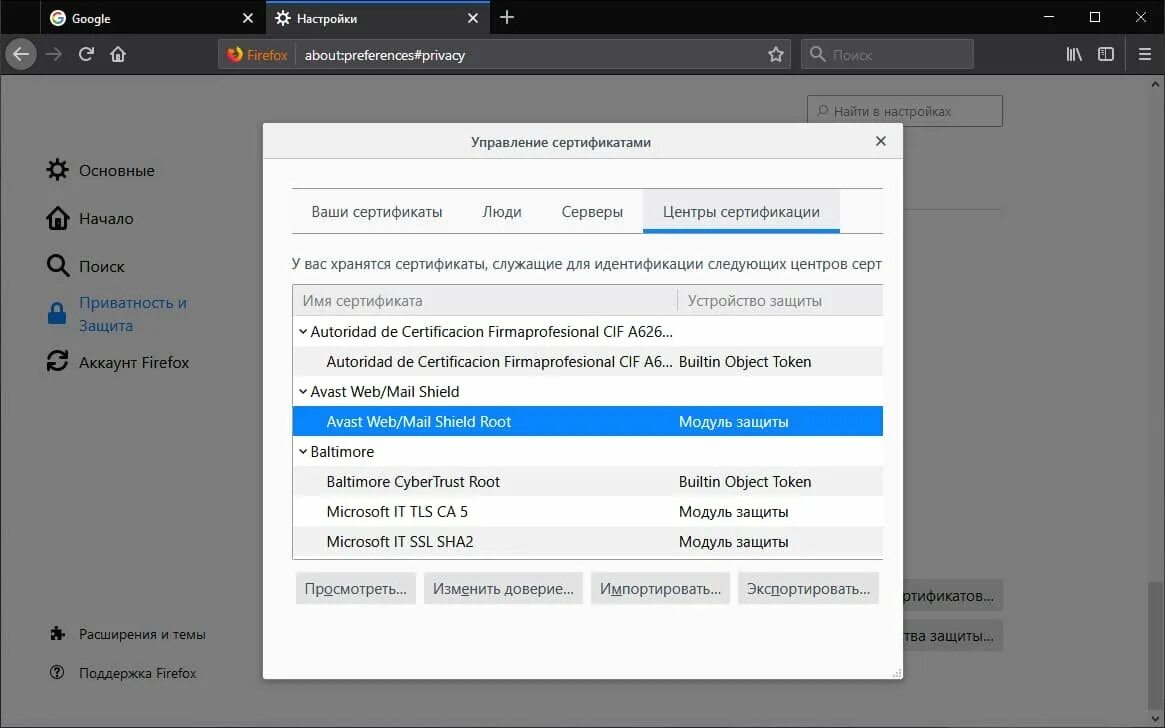Open the hamburger application menu
1165x728 pixels.
[x=1144, y=54]
